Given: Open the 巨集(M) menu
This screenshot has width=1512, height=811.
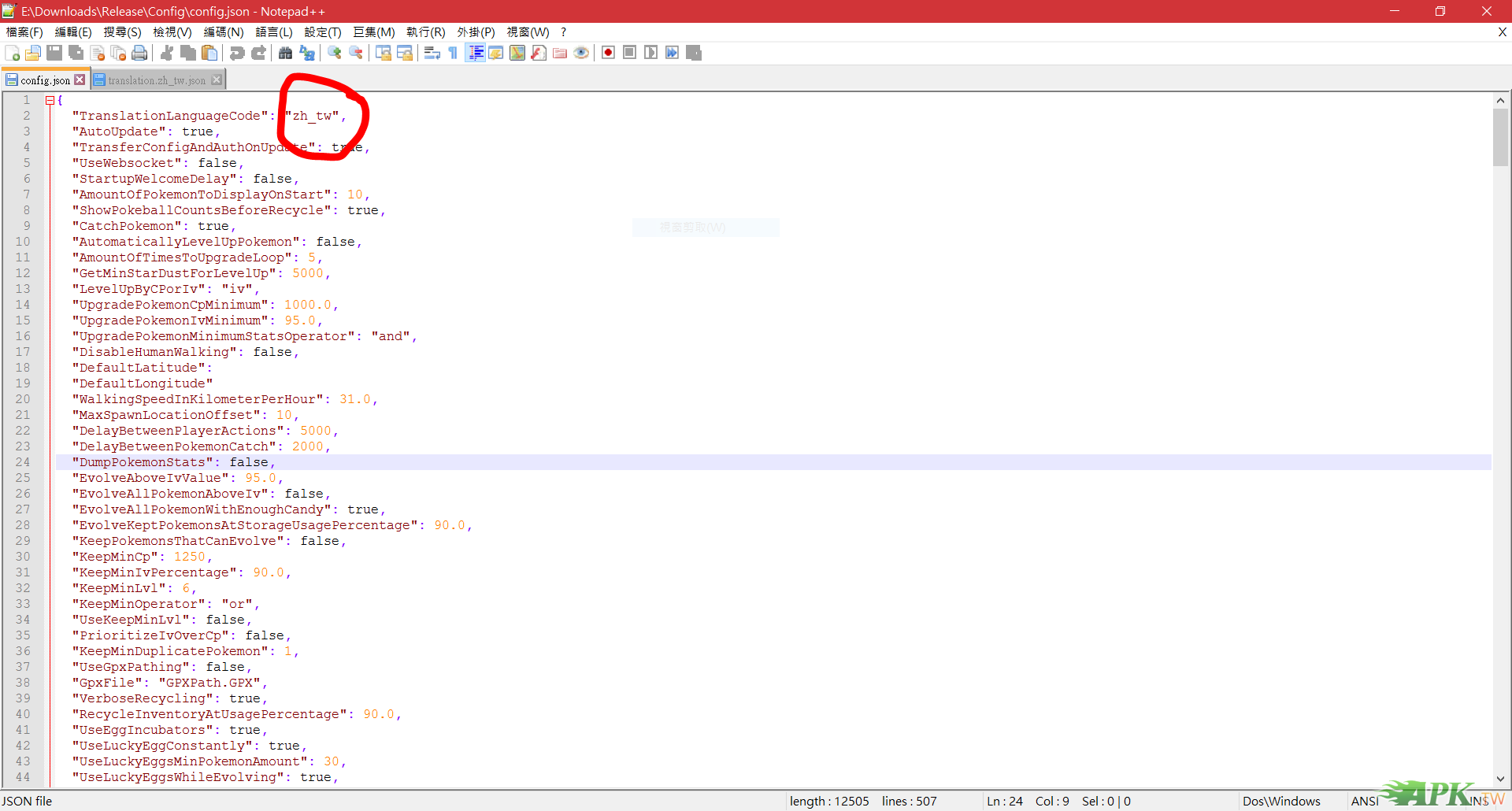Looking at the screenshot, I should (x=373, y=32).
